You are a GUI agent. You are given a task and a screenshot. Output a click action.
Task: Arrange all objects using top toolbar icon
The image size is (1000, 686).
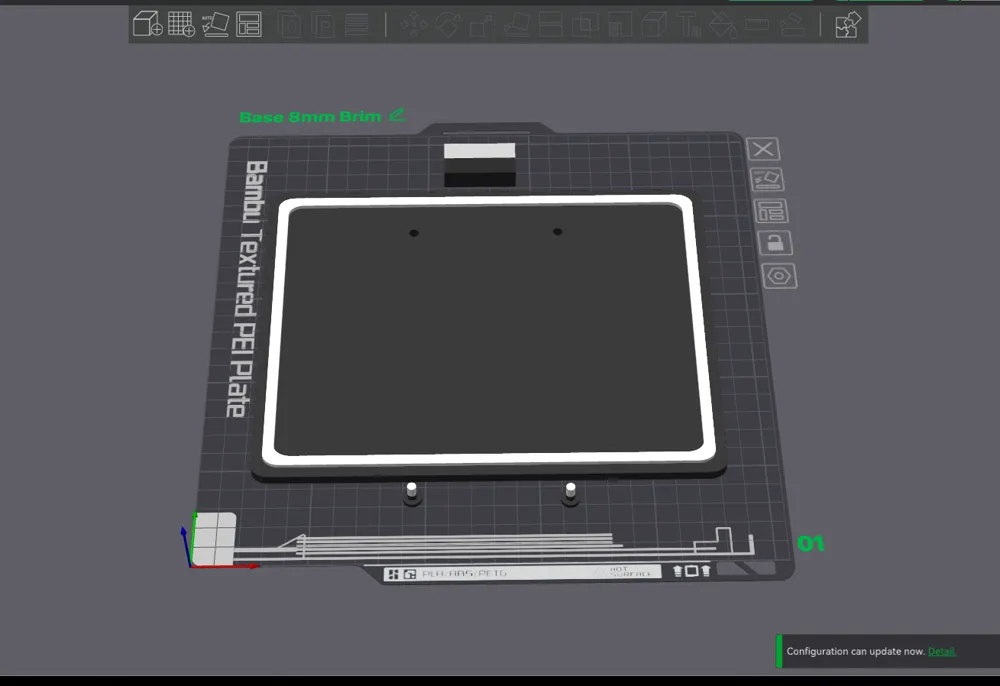[249, 24]
